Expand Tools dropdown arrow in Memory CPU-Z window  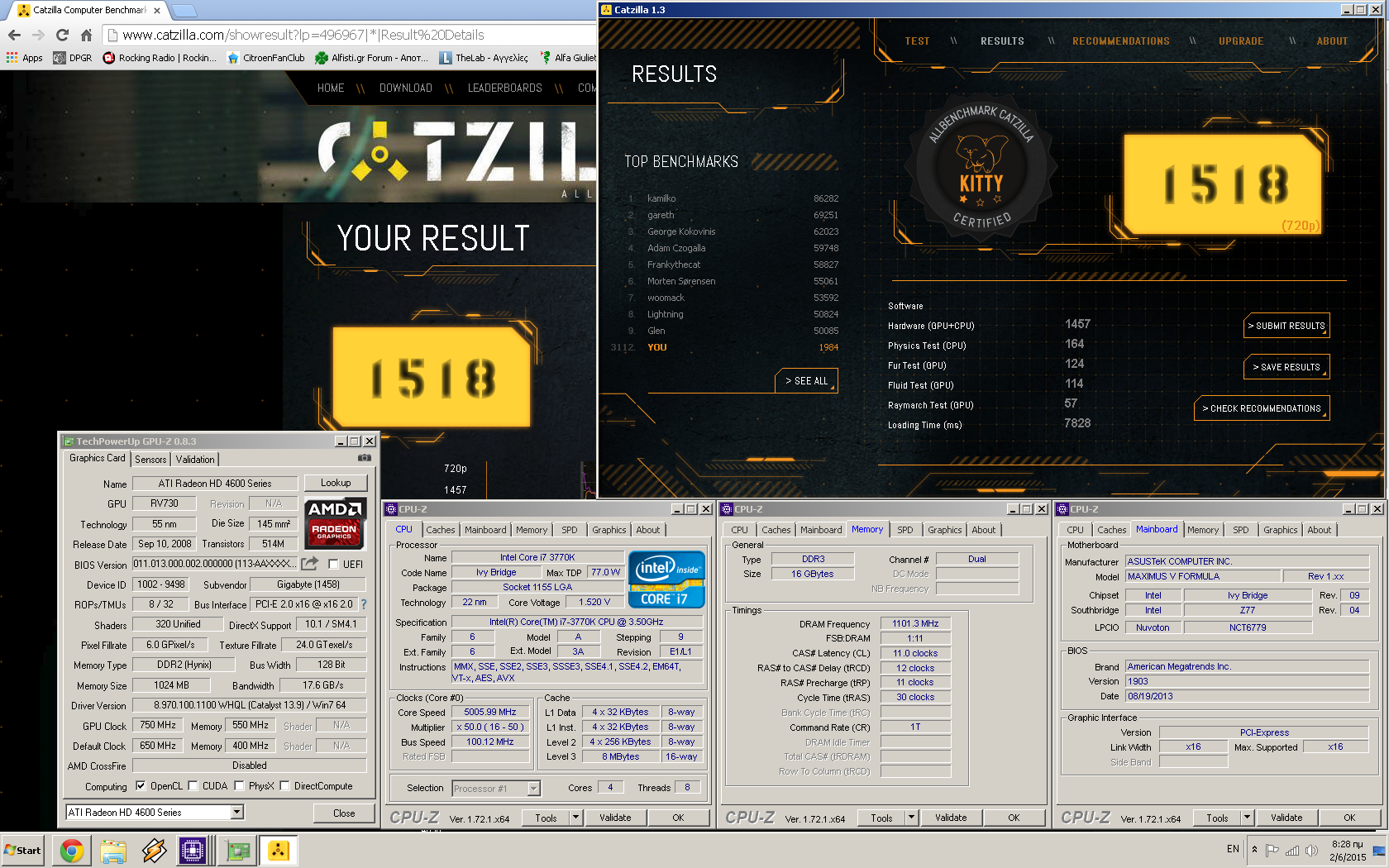[x=912, y=818]
